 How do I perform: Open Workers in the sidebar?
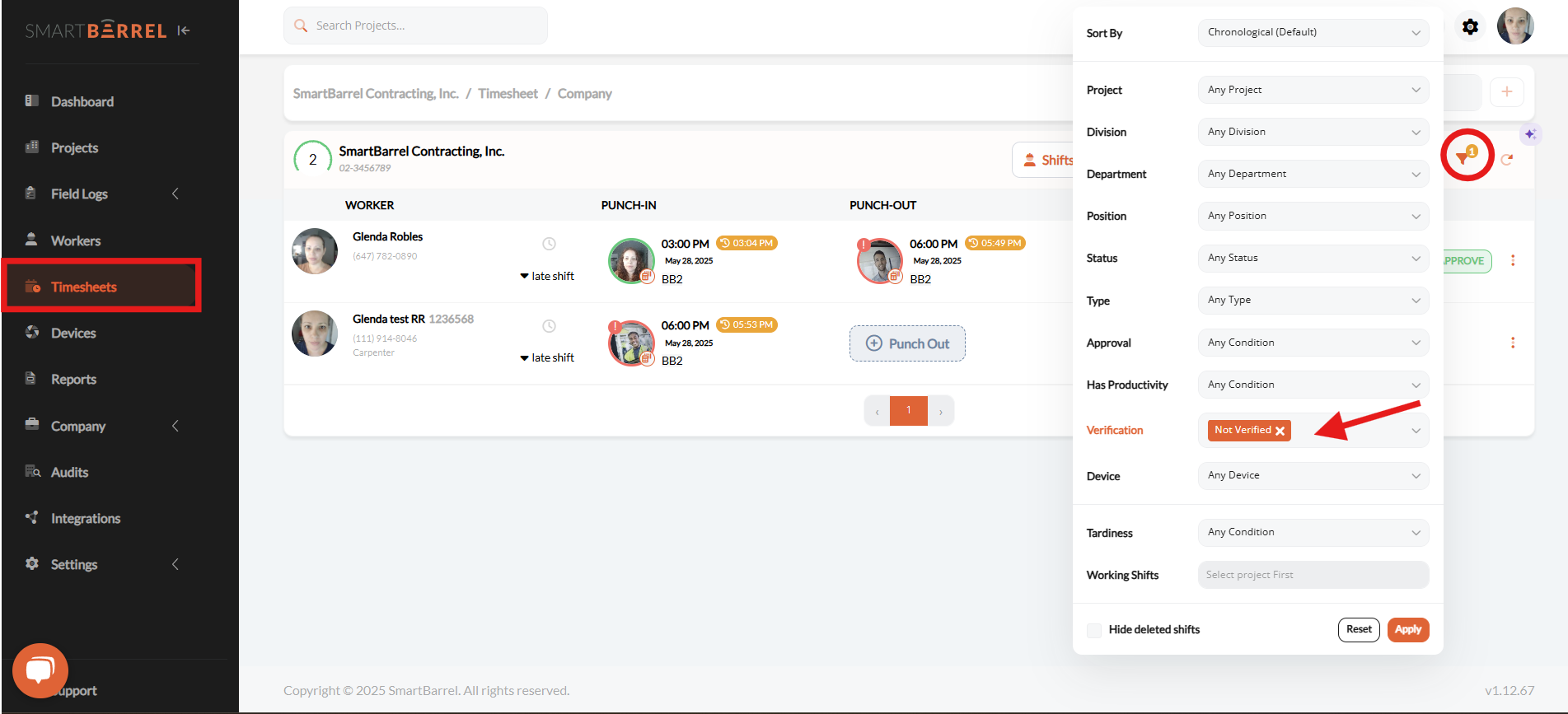76,240
